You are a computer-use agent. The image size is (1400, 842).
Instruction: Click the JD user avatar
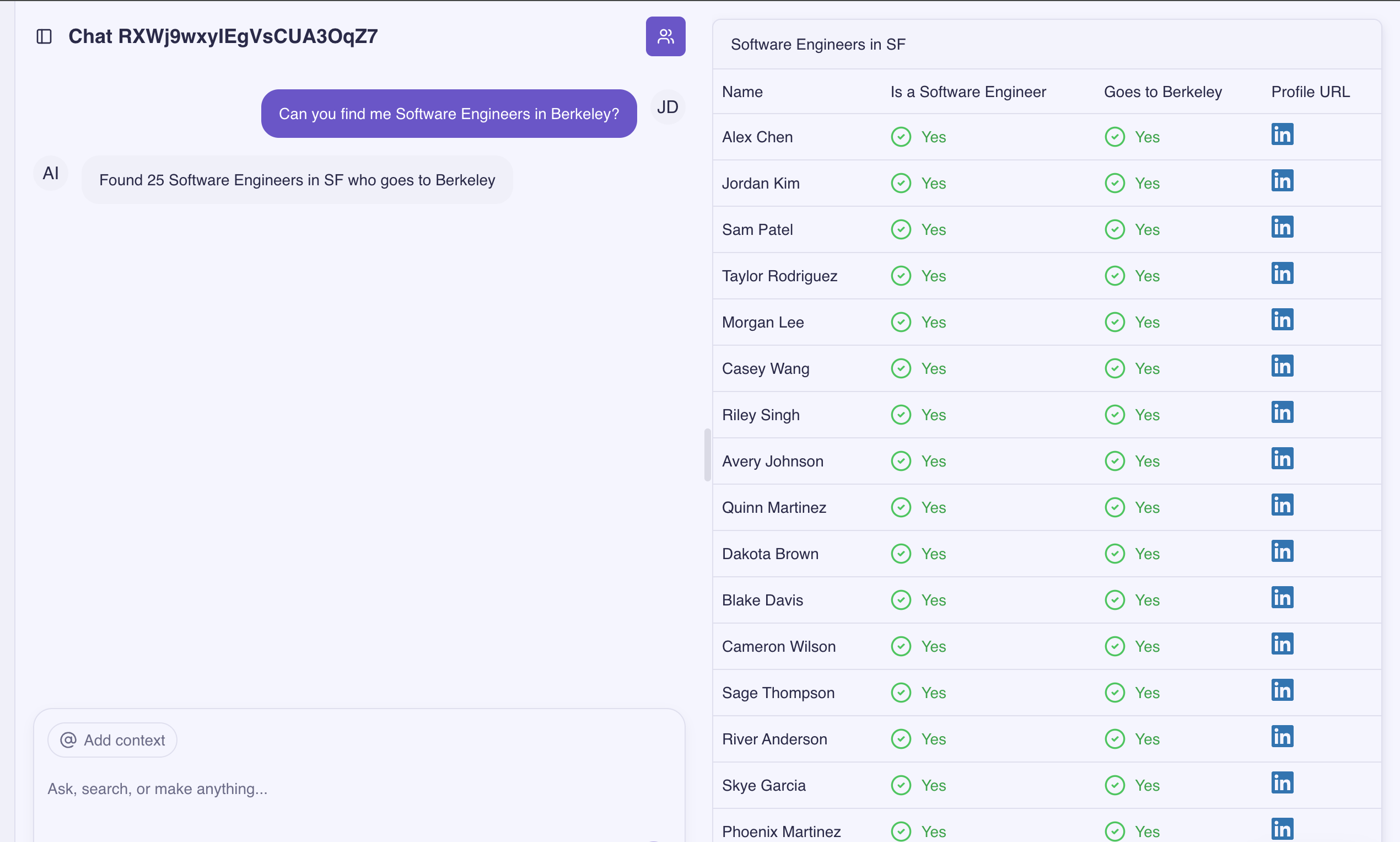click(x=667, y=106)
